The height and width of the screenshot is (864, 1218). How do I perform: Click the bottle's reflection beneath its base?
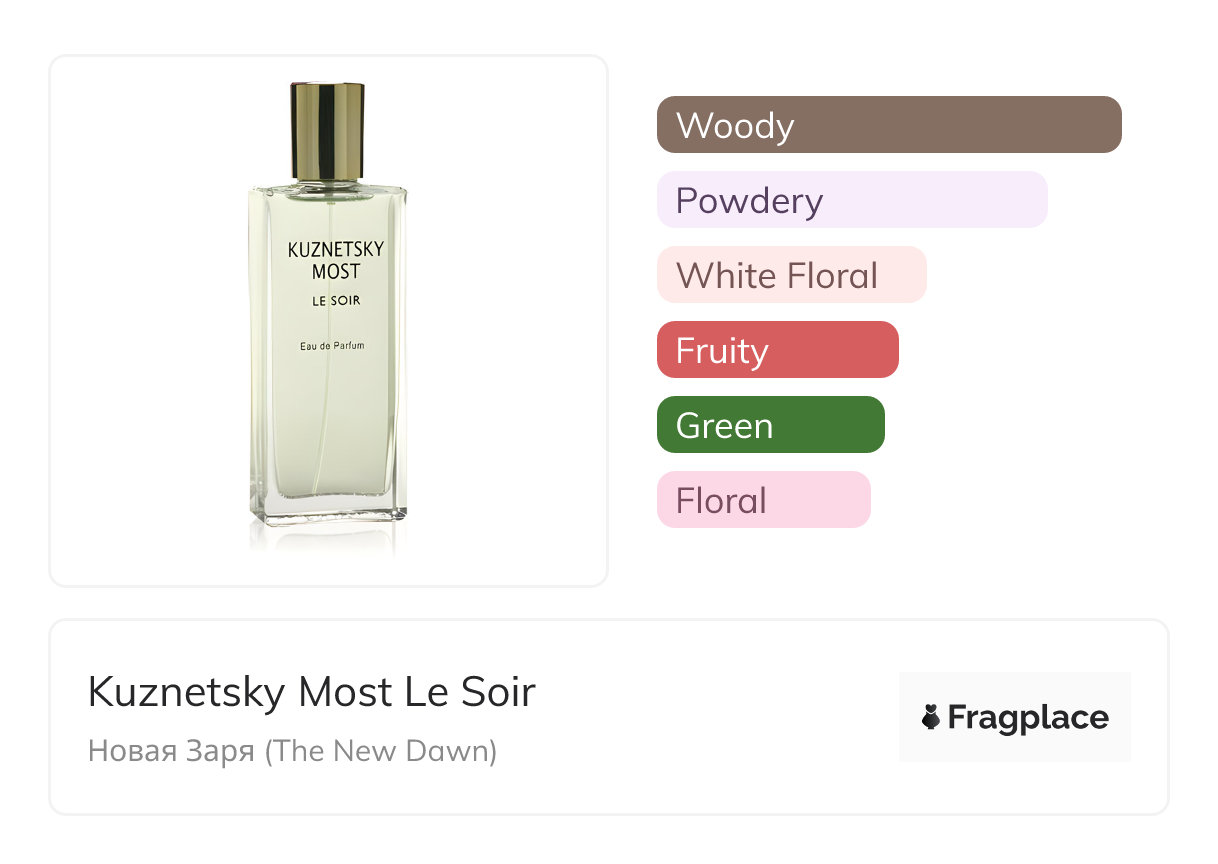328,538
